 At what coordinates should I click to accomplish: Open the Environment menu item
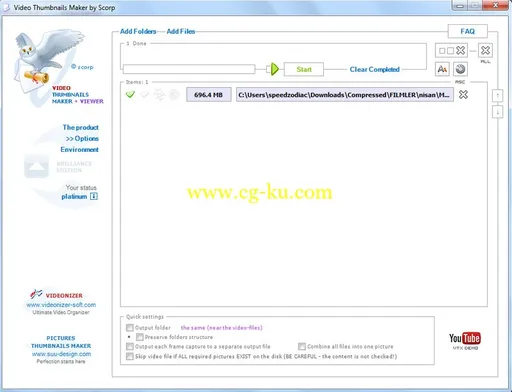79,149
